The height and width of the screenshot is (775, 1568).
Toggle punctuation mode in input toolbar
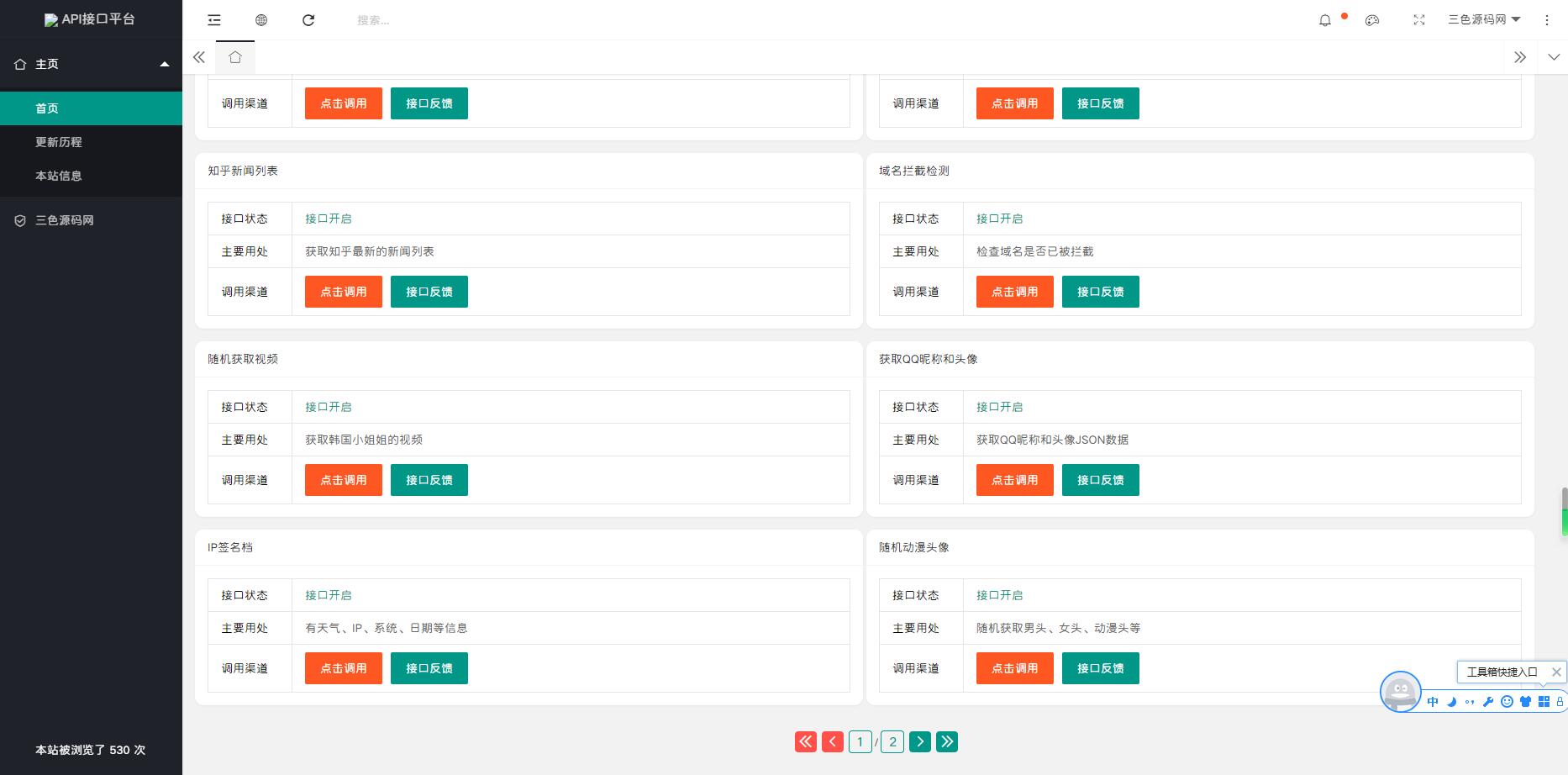pos(1469,703)
